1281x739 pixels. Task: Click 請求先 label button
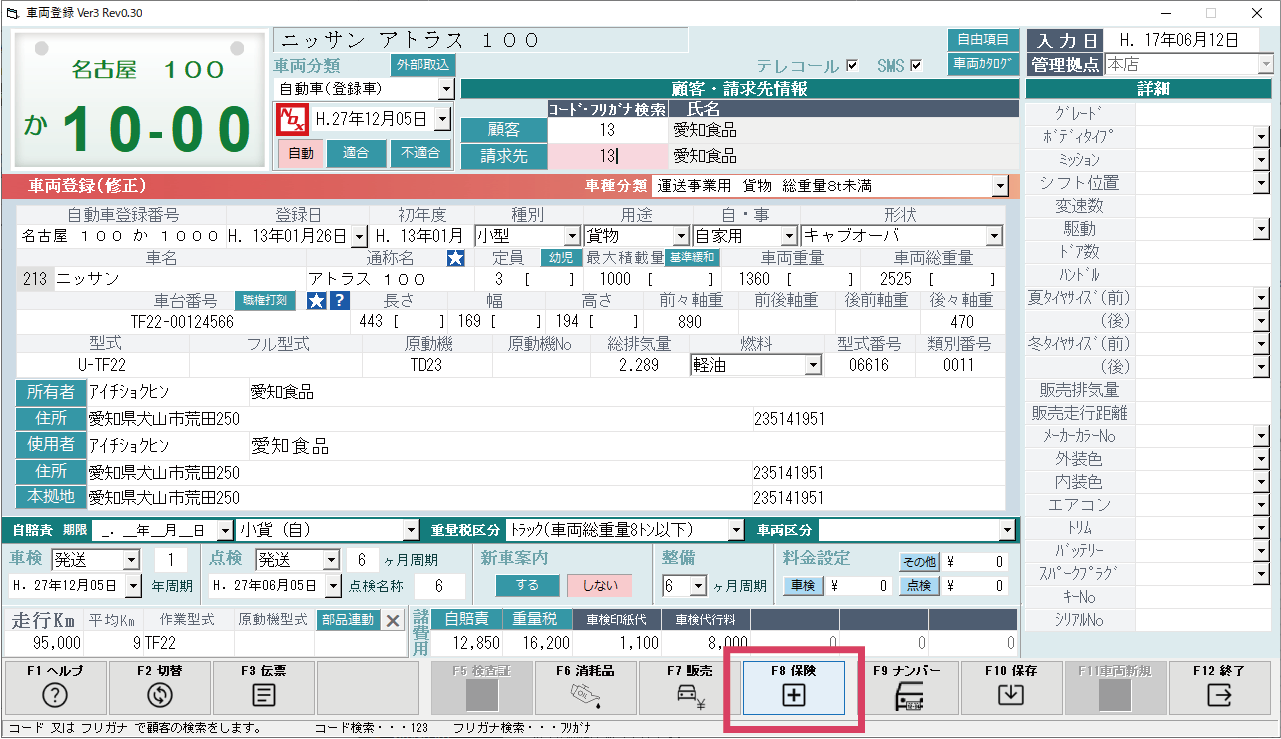[x=504, y=156]
